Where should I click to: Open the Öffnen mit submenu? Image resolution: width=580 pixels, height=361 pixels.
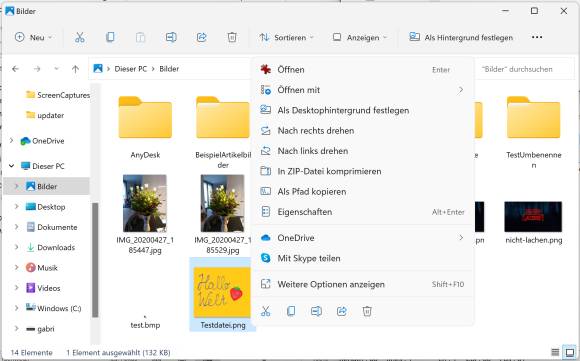[362, 90]
